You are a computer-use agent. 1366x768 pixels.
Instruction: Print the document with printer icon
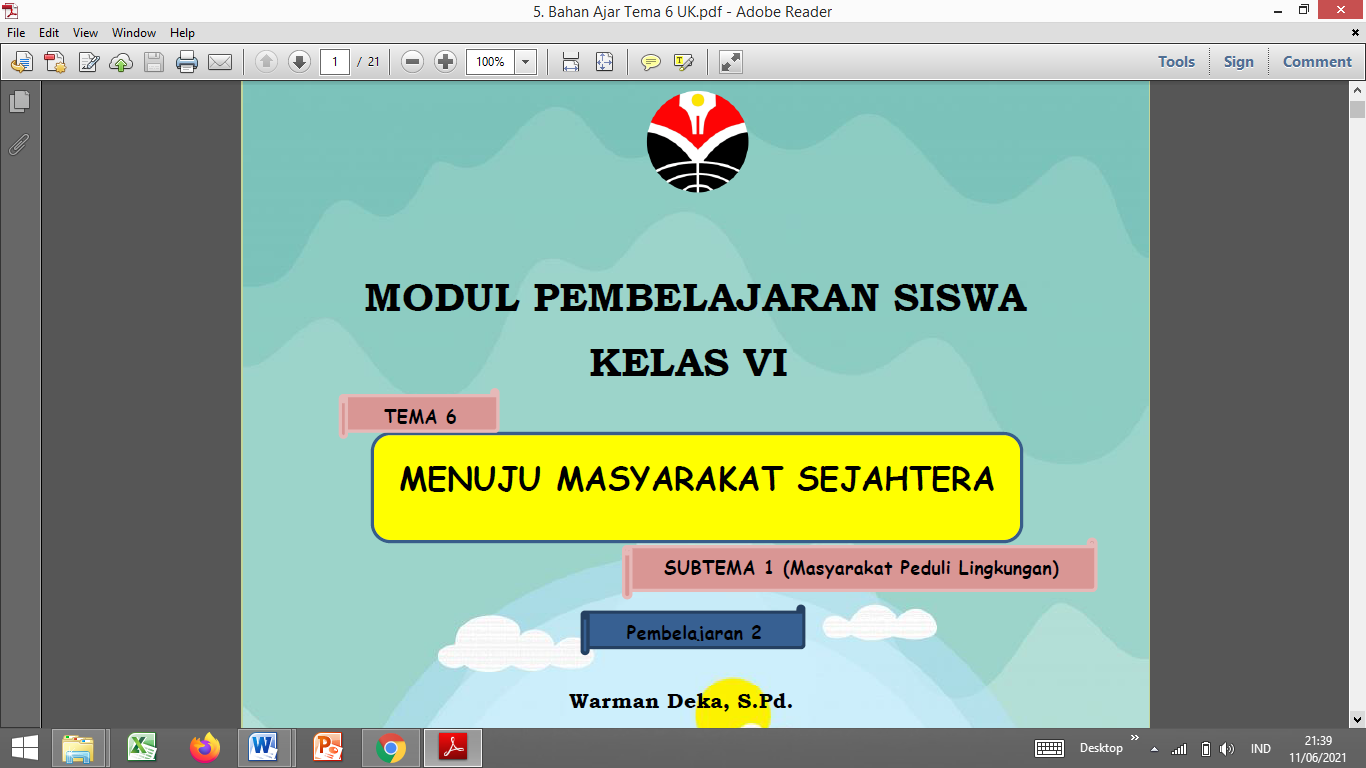tap(187, 62)
